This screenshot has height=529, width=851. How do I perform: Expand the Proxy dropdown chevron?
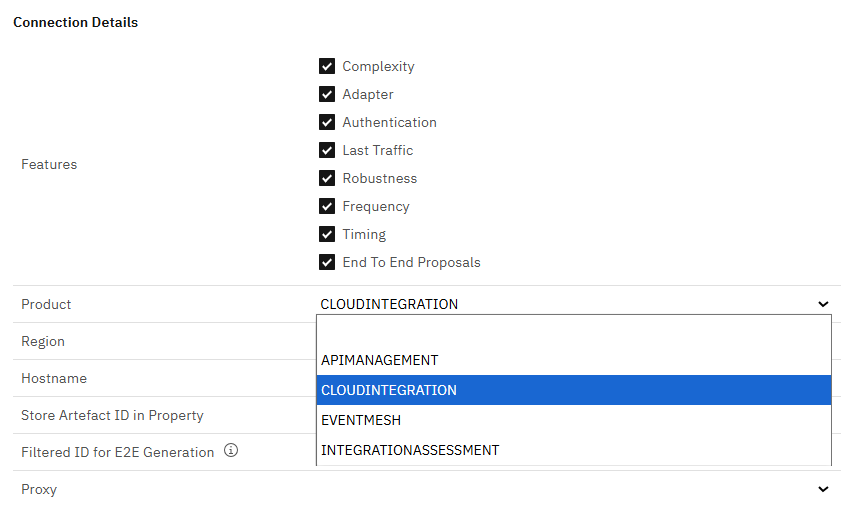tap(823, 490)
